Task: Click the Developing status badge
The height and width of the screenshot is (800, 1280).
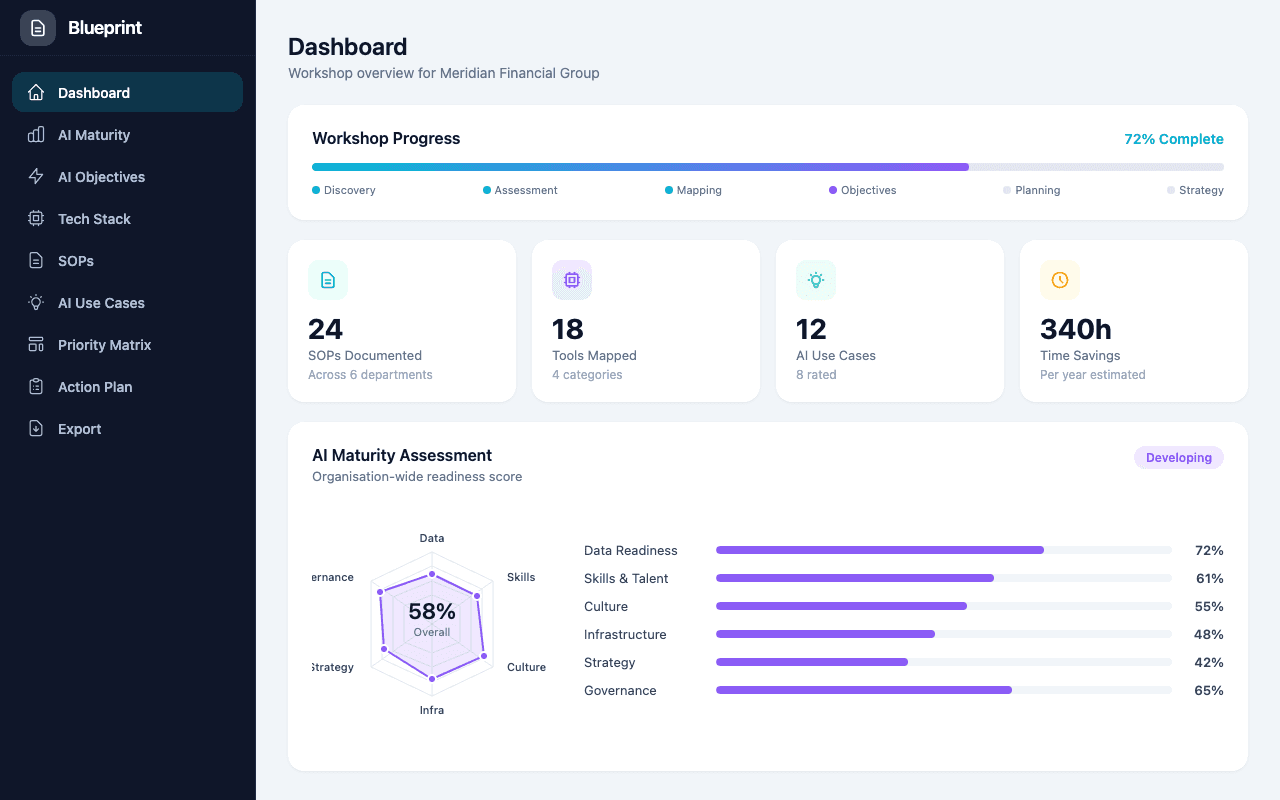Action: (x=1178, y=457)
